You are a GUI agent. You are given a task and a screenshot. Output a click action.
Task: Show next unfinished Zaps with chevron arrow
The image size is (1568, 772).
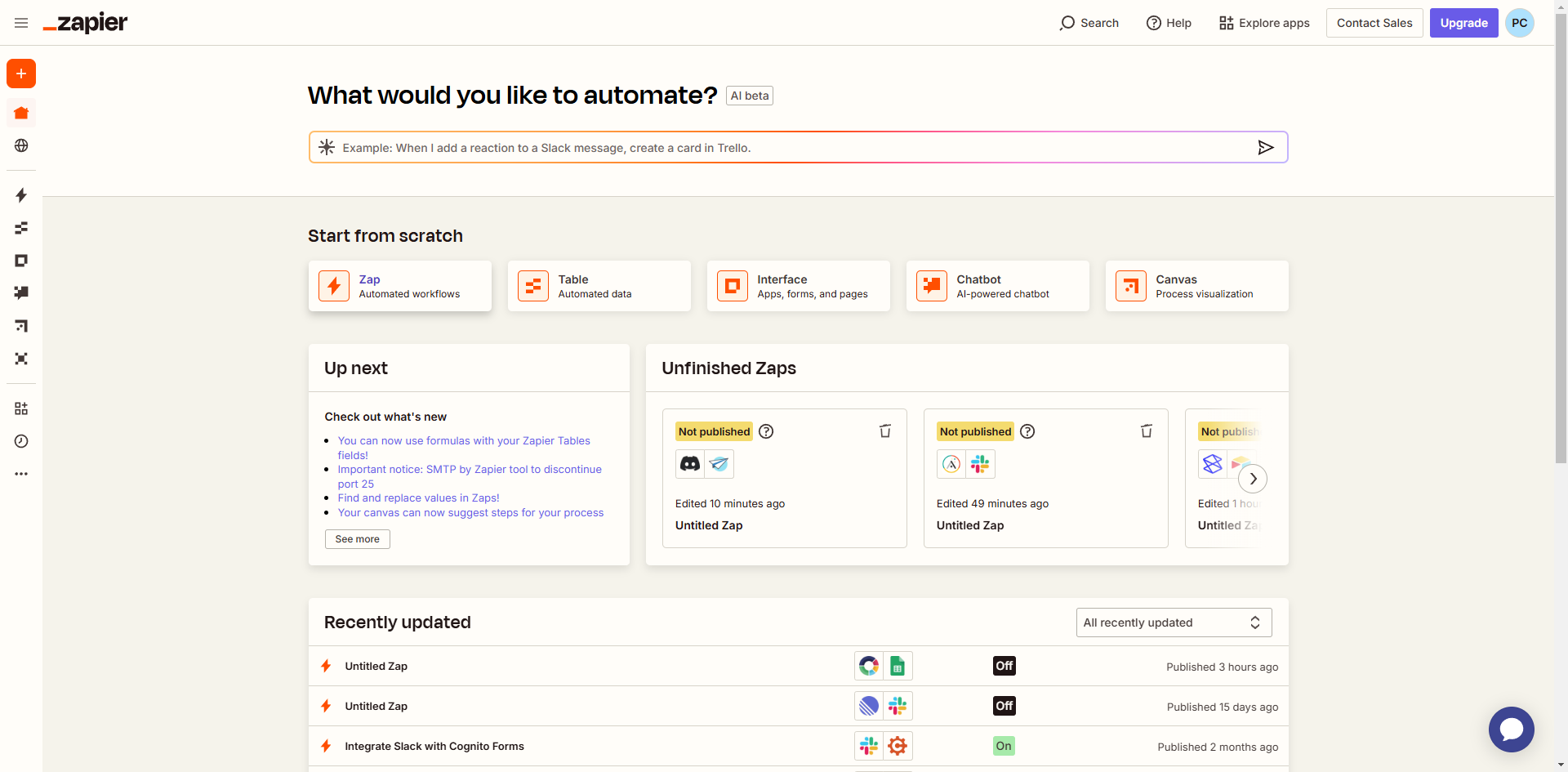click(1253, 479)
